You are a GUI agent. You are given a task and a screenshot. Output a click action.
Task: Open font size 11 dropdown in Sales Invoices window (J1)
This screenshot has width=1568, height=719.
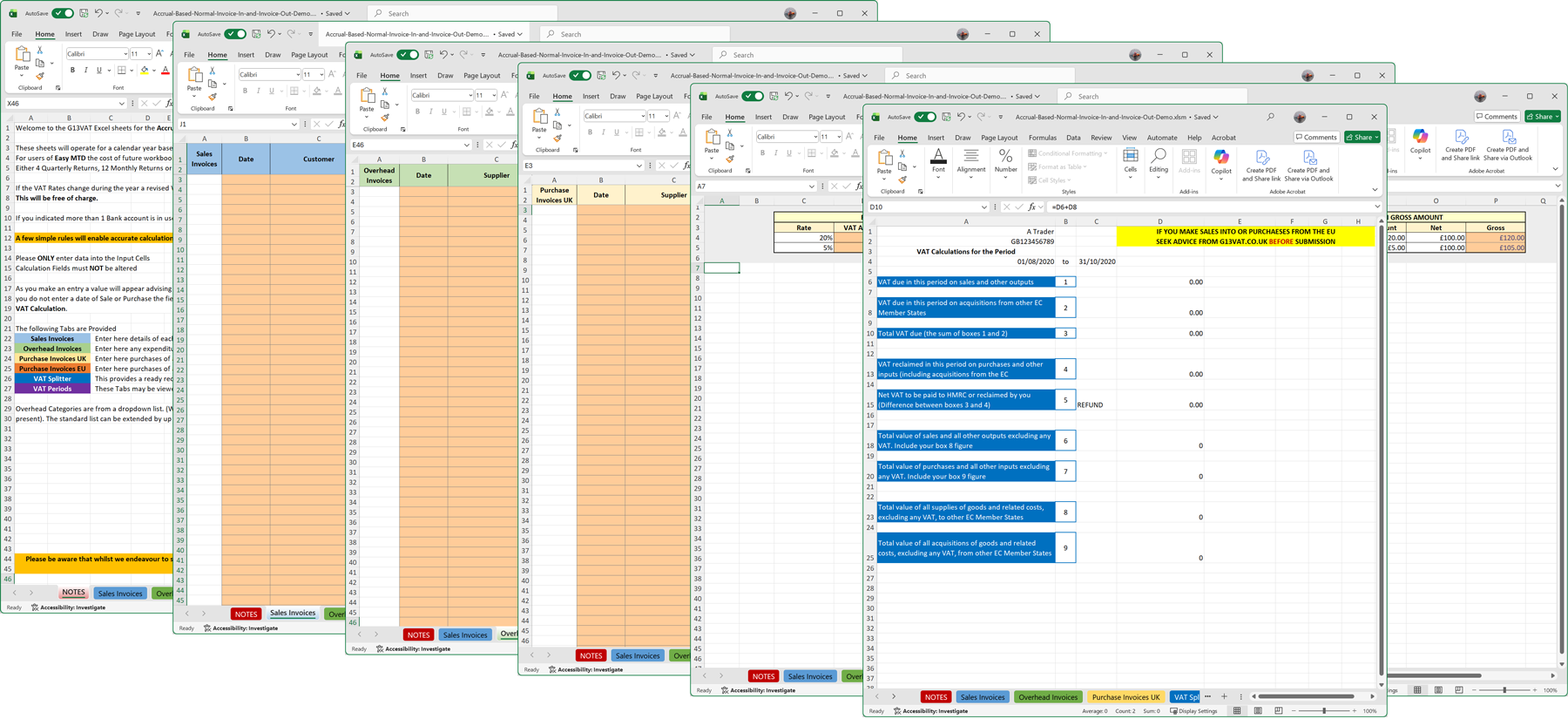tap(321, 75)
